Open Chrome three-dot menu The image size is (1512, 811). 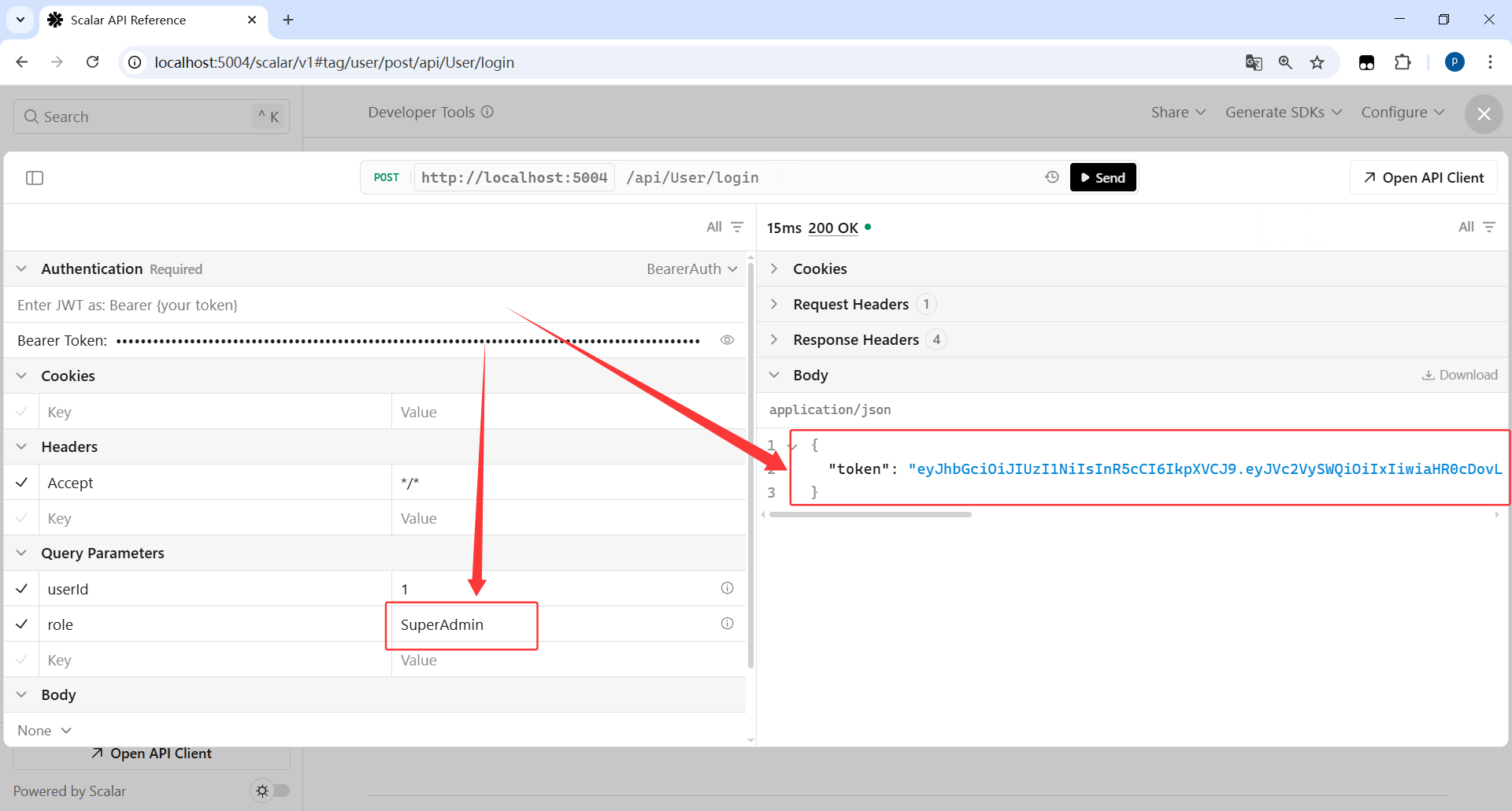(x=1490, y=62)
